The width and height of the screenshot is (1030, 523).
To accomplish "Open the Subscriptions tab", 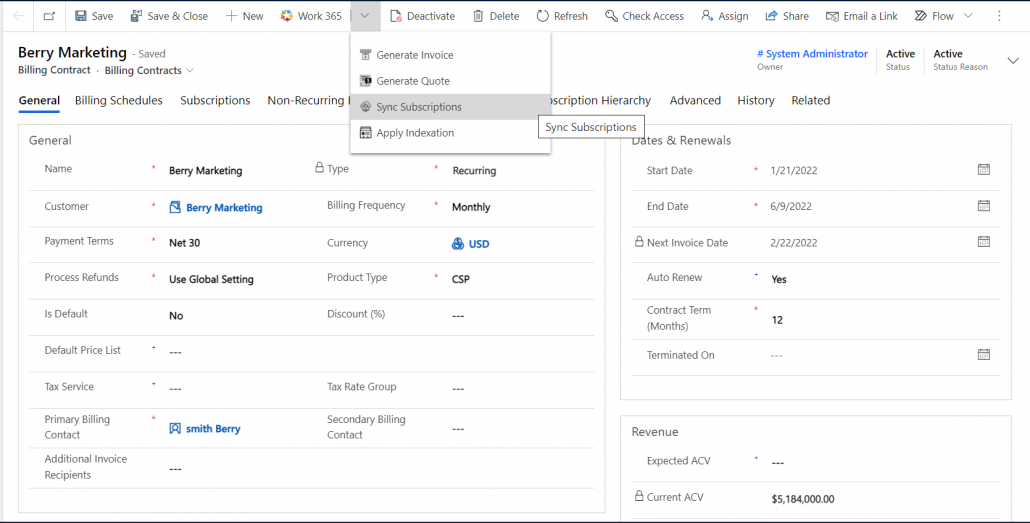I will [x=215, y=101].
